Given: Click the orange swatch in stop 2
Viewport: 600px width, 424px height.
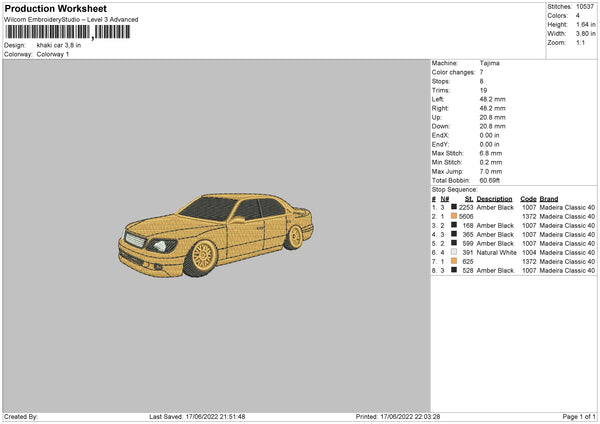Looking at the screenshot, I should pyautogui.click(x=454, y=216).
